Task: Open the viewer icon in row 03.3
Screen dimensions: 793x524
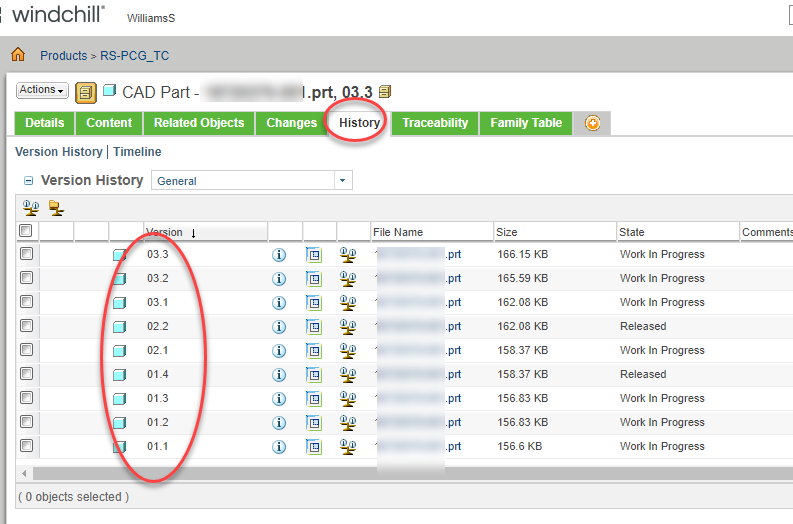Action: pyautogui.click(x=314, y=255)
